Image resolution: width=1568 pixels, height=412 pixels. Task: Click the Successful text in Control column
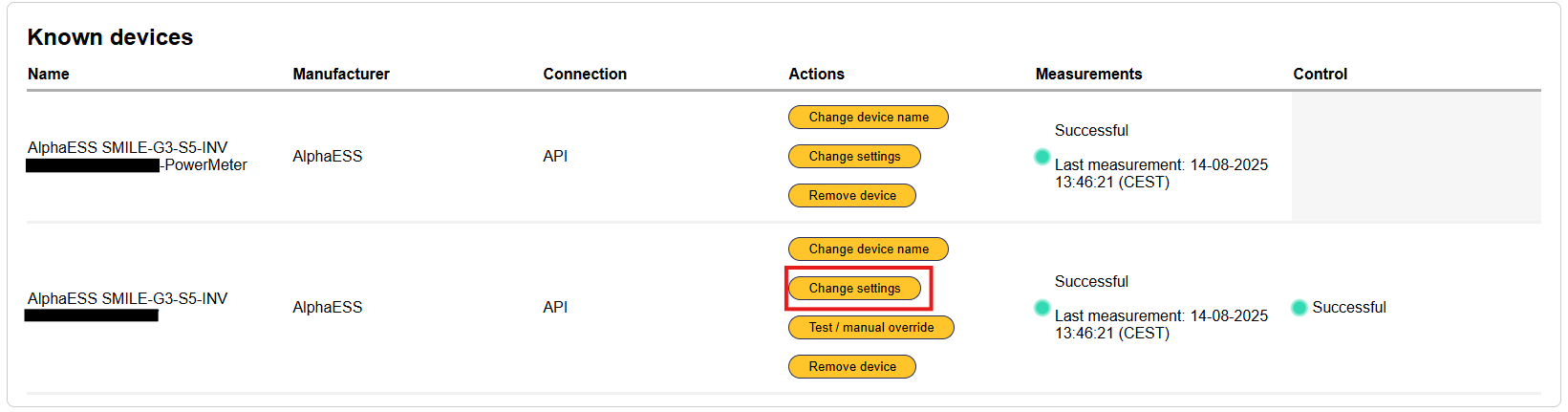click(x=1348, y=308)
